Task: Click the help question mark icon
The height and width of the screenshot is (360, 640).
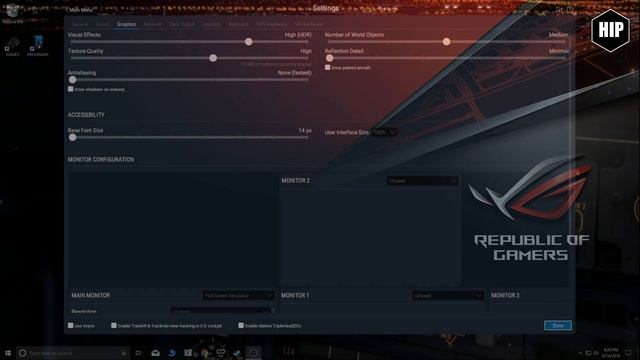Action: tap(570, 9)
